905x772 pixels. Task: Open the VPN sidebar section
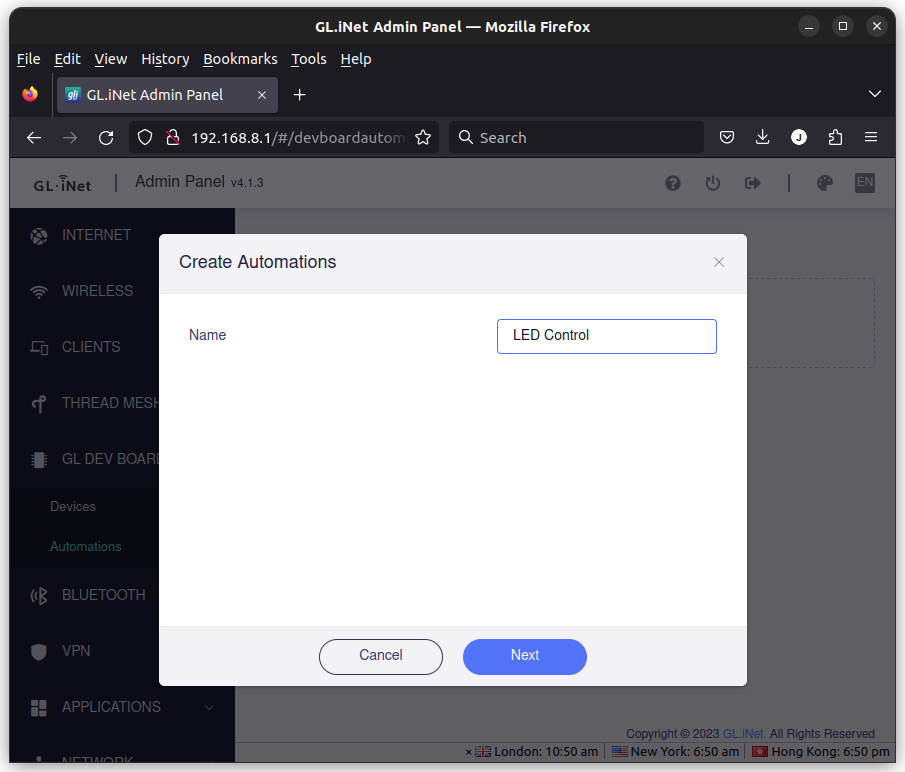coord(76,651)
